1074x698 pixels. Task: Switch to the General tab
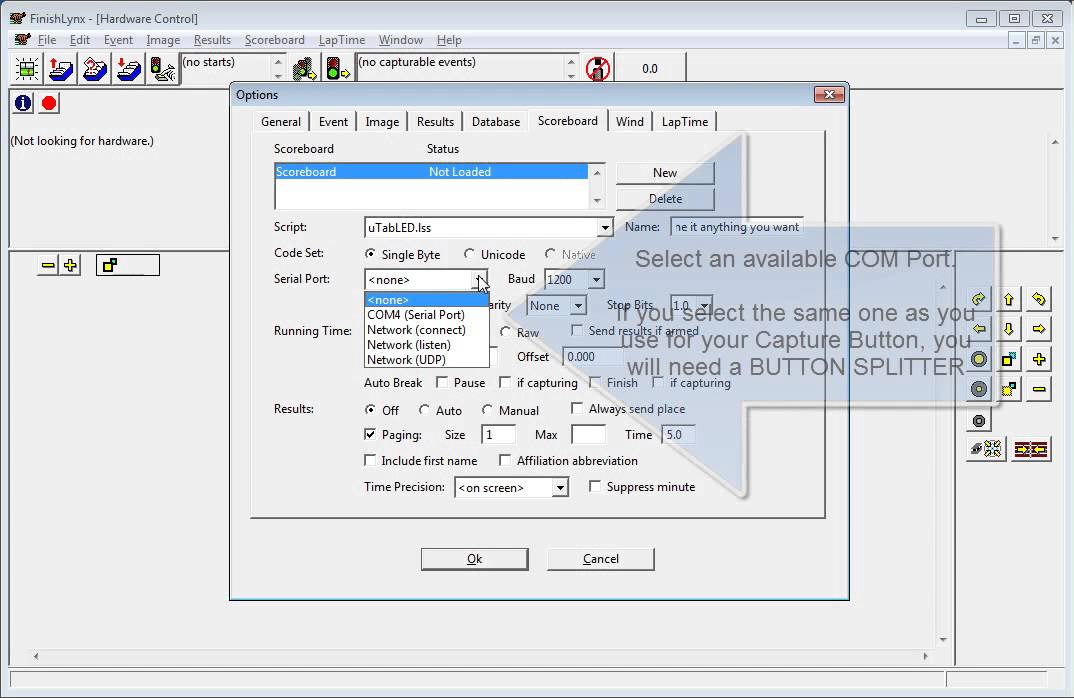coord(281,121)
